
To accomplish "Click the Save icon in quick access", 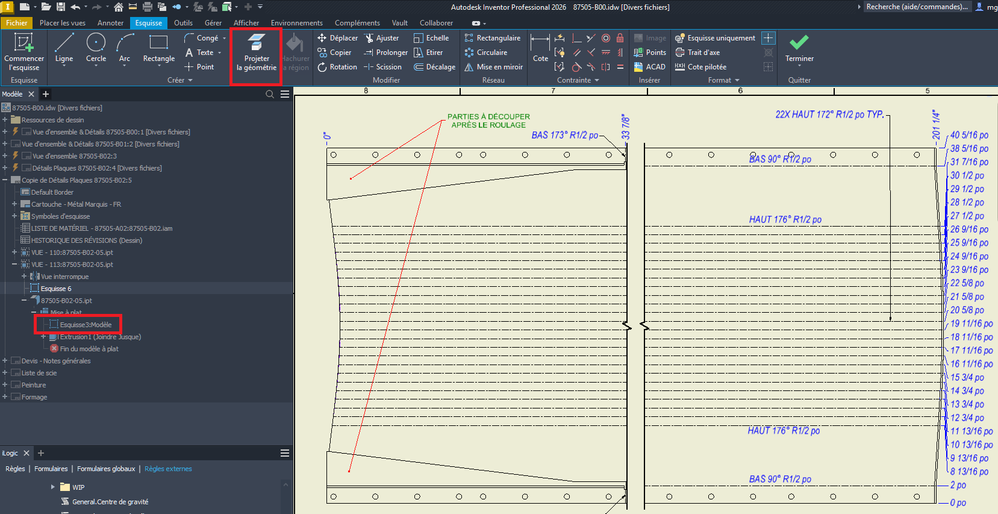I will pos(60,7).
